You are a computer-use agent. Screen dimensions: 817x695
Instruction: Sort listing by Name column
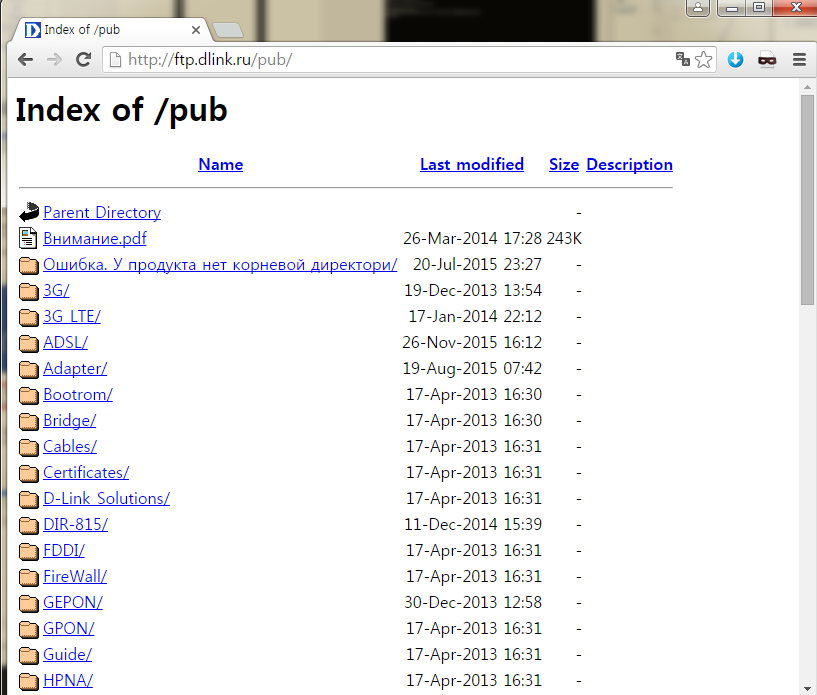pos(220,165)
